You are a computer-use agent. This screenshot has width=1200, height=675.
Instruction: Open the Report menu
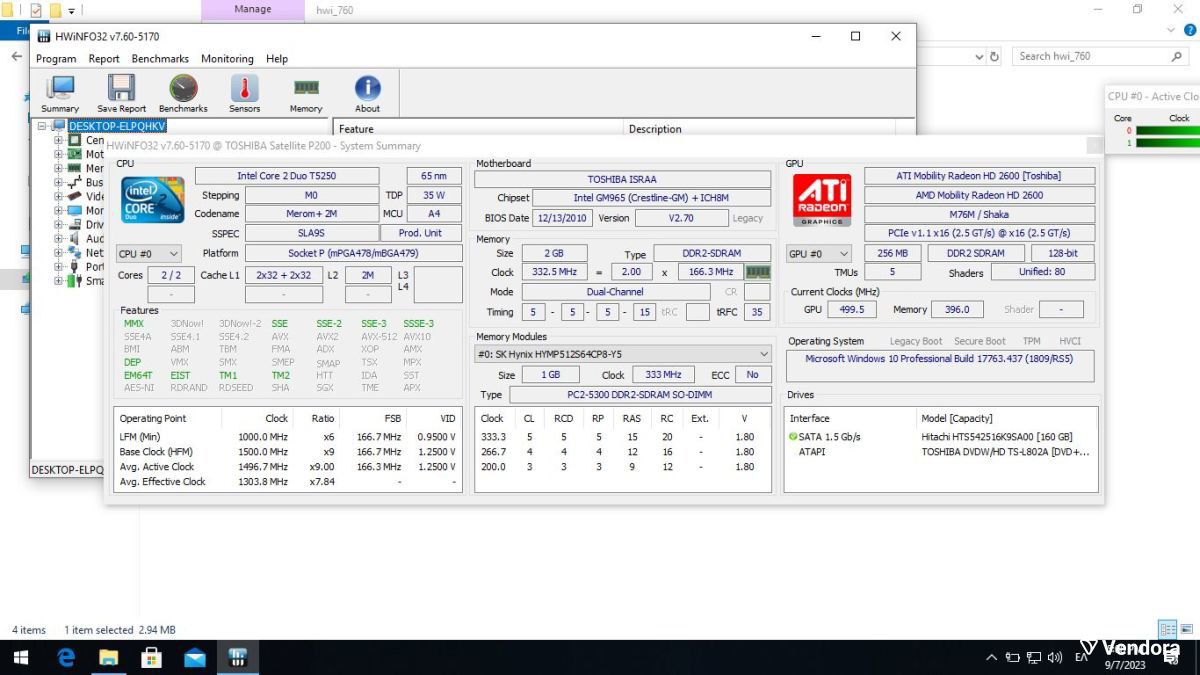[x=104, y=59]
